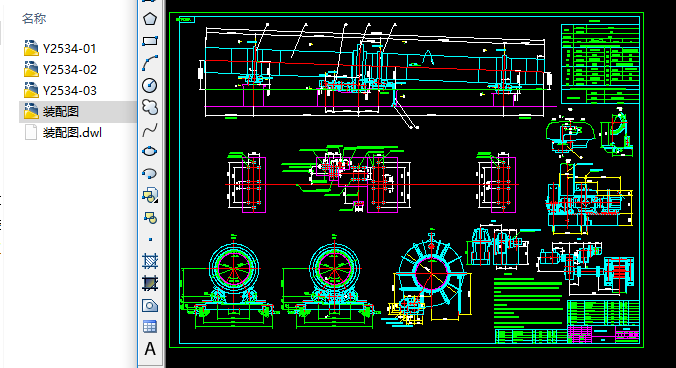The width and height of the screenshot is (676, 368).
Task: Select the Circle draw tool
Action: [150, 85]
